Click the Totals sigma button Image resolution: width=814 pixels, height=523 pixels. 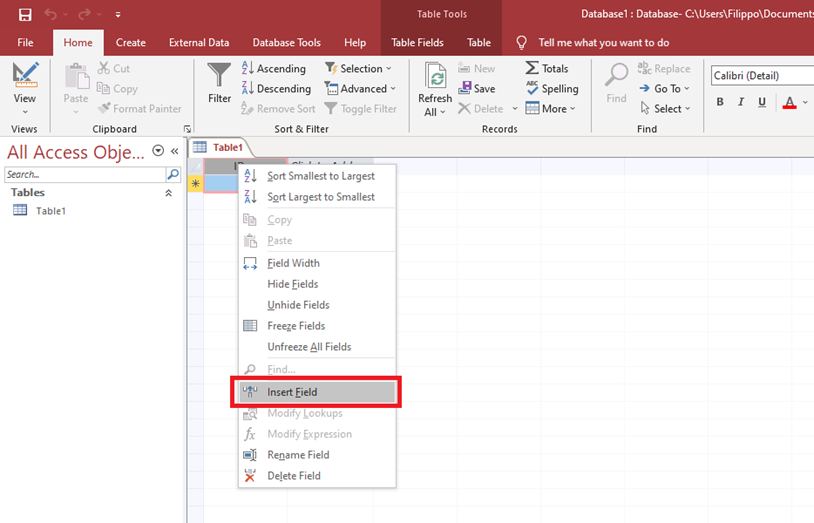coord(547,69)
